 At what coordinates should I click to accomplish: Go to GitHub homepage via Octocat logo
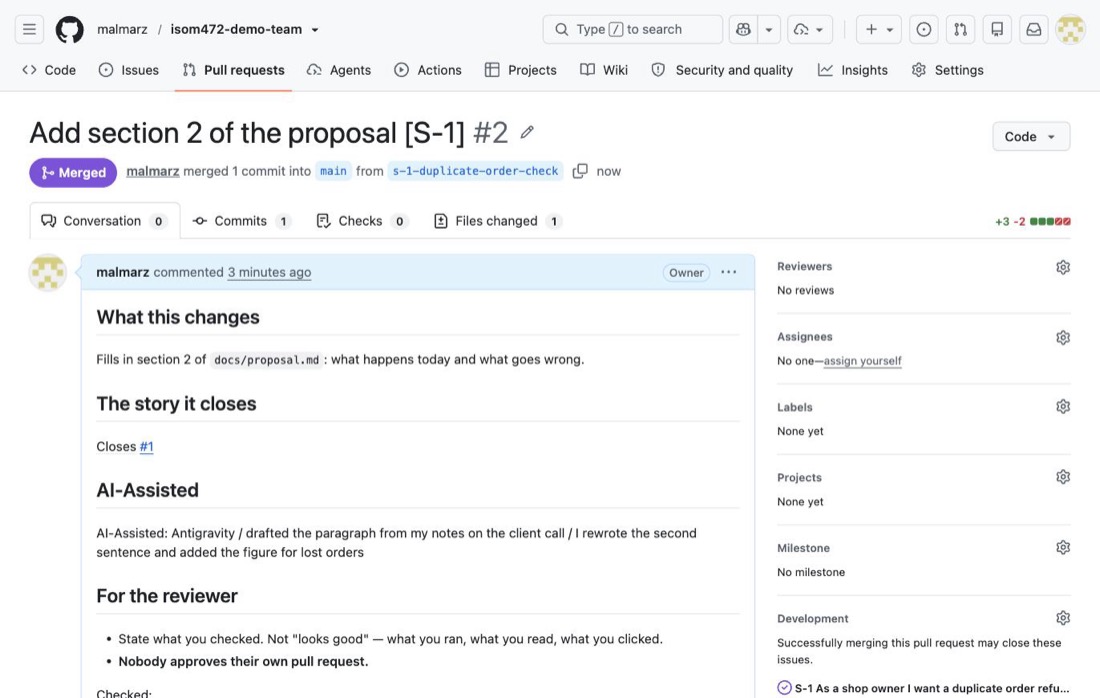pyautogui.click(x=69, y=29)
